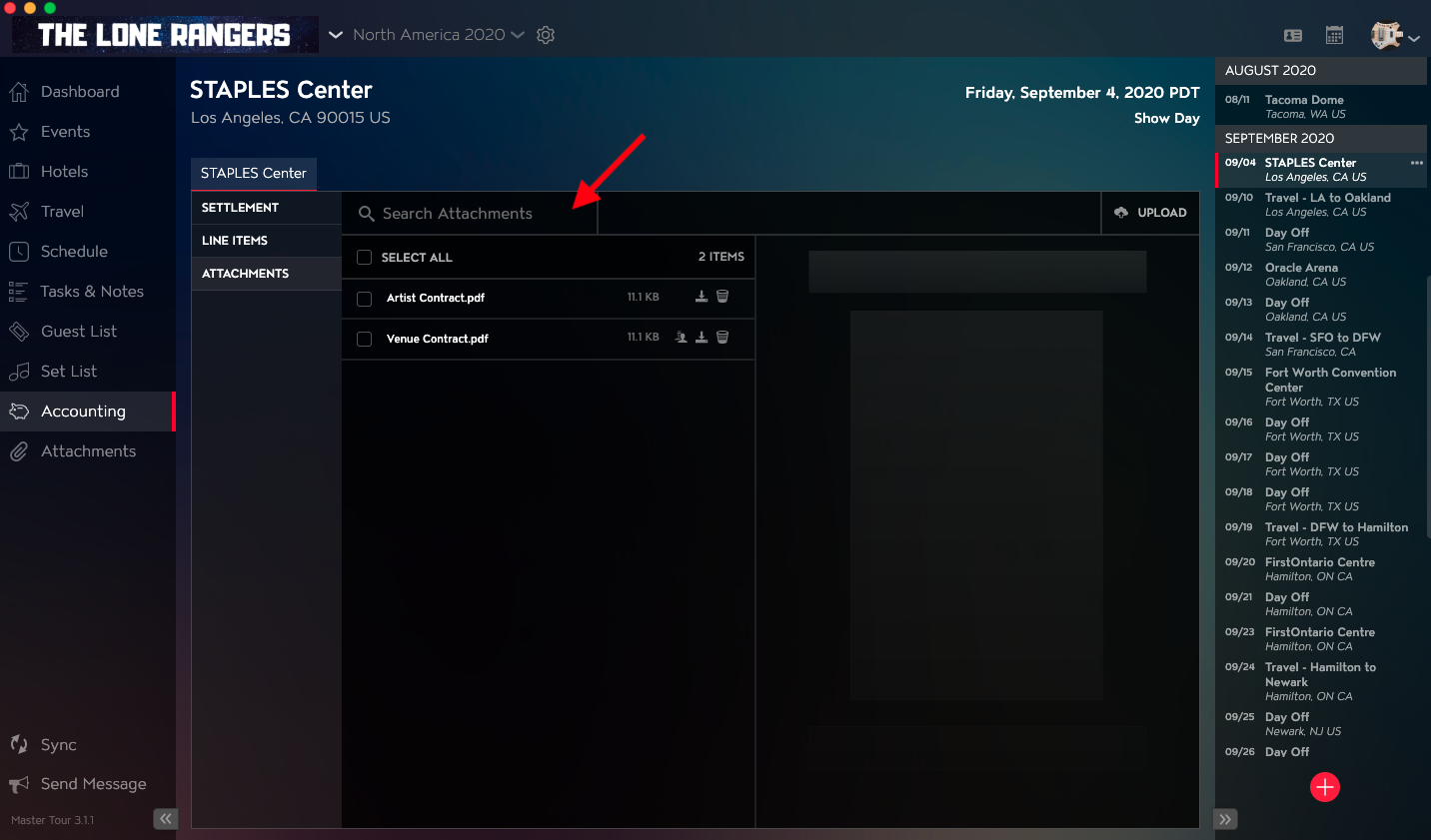Tick the Venue Contract.pdf checkbox
This screenshot has width=1431, height=840.
365,340
